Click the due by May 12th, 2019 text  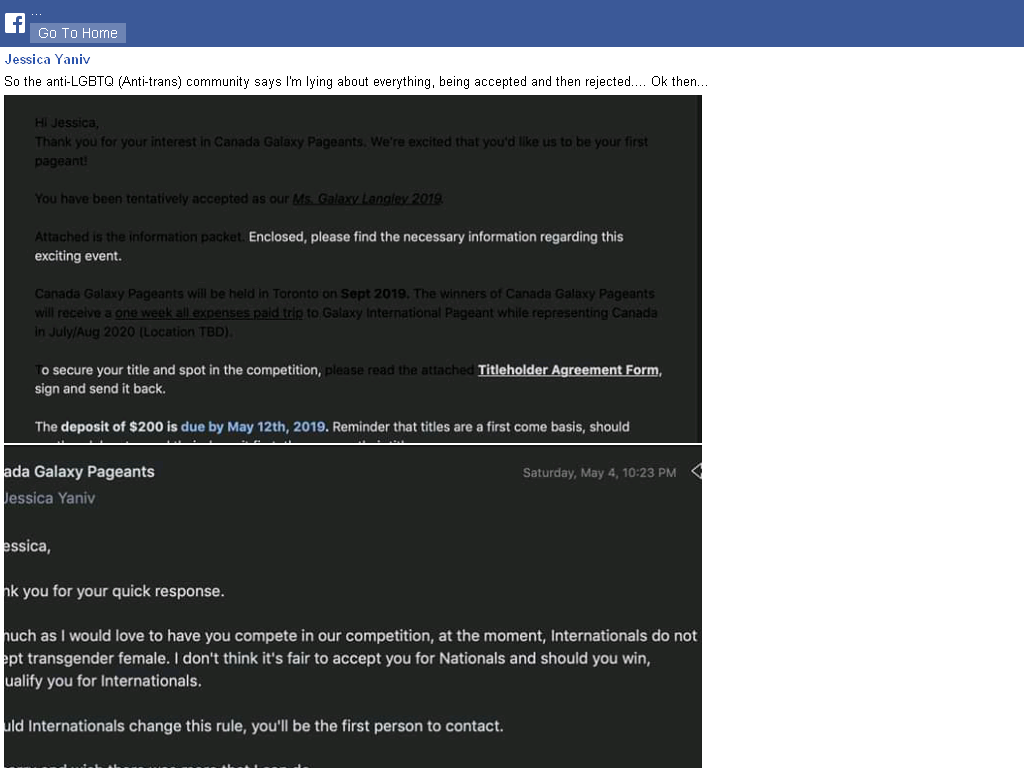coord(253,426)
